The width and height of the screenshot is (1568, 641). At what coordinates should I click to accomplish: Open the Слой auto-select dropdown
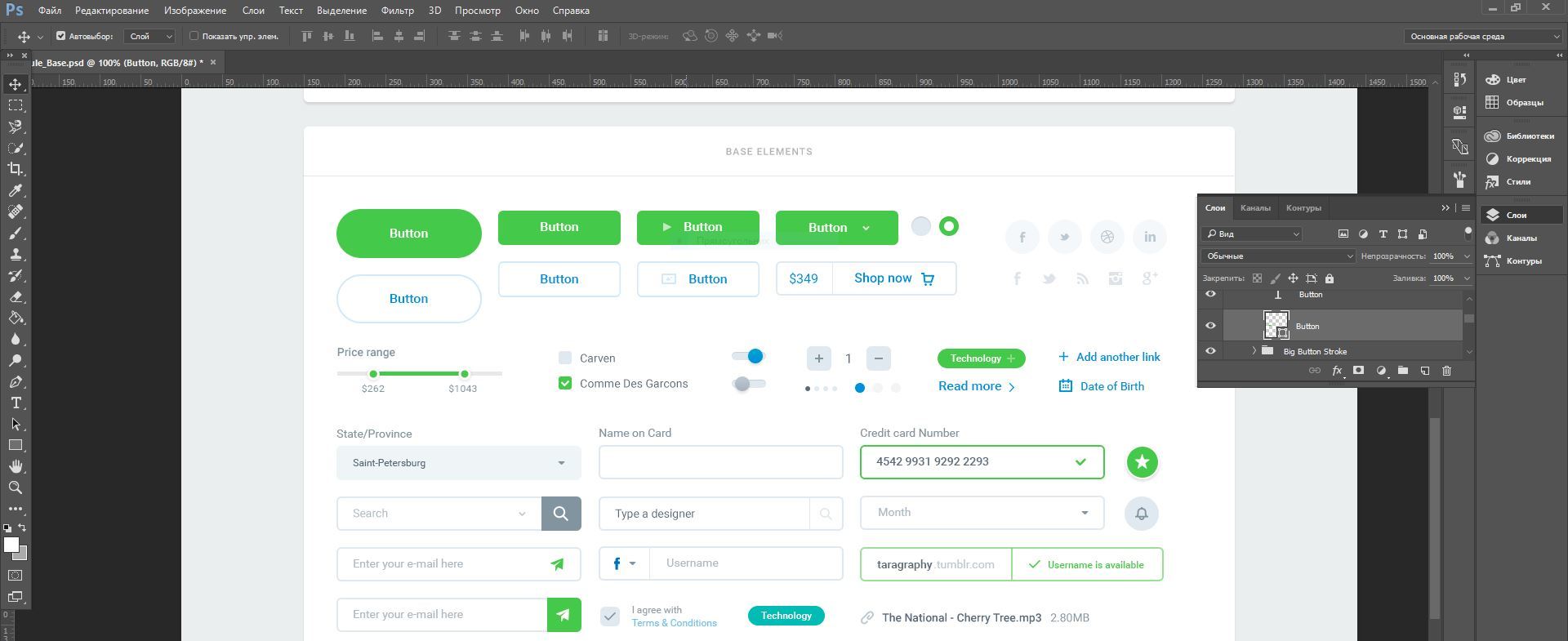pyautogui.click(x=150, y=36)
